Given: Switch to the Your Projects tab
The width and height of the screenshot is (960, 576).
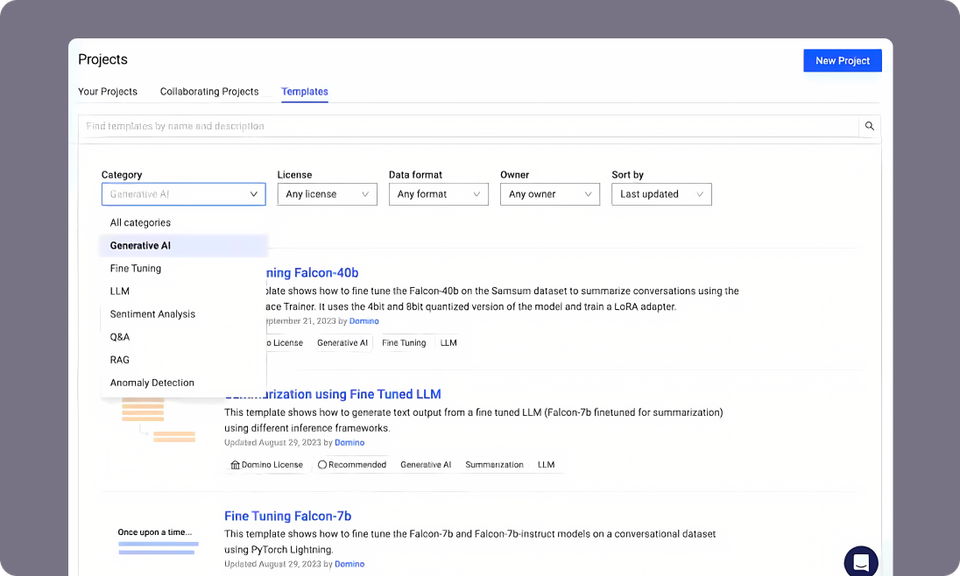Looking at the screenshot, I should pyautogui.click(x=108, y=91).
